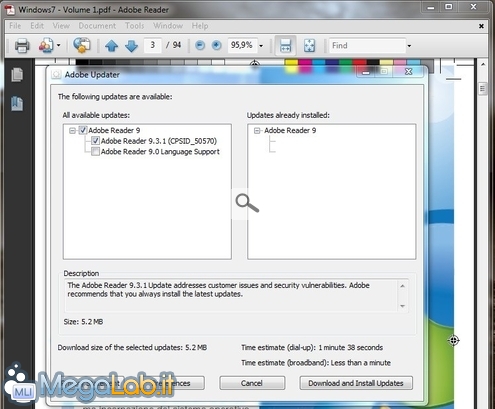This screenshot has width=495, height=409.
Task: Open dropdown arrow next to collaborate icon
Action: [x=59, y=45]
